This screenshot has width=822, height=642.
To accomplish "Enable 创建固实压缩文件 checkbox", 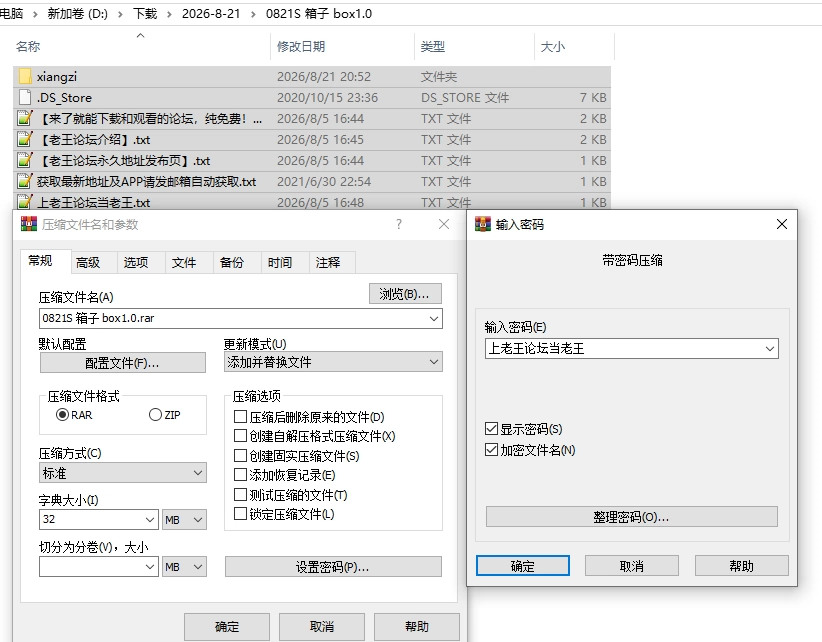I will point(240,455).
